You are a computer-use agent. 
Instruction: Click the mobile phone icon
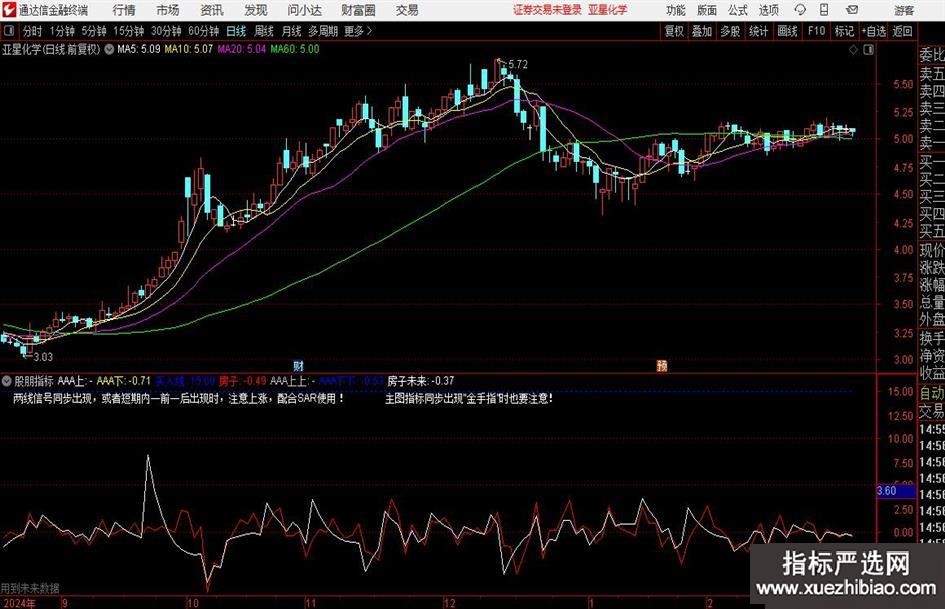(x=824, y=10)
